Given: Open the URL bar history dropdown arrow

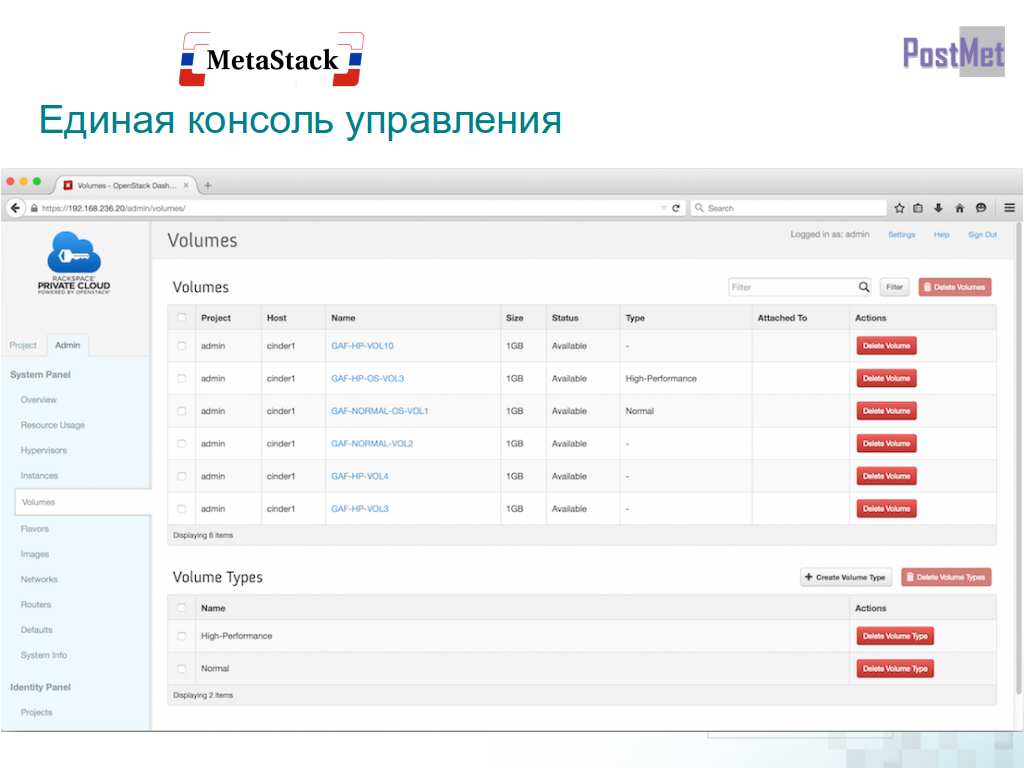Looking at the screenshot, I should 663,208.
